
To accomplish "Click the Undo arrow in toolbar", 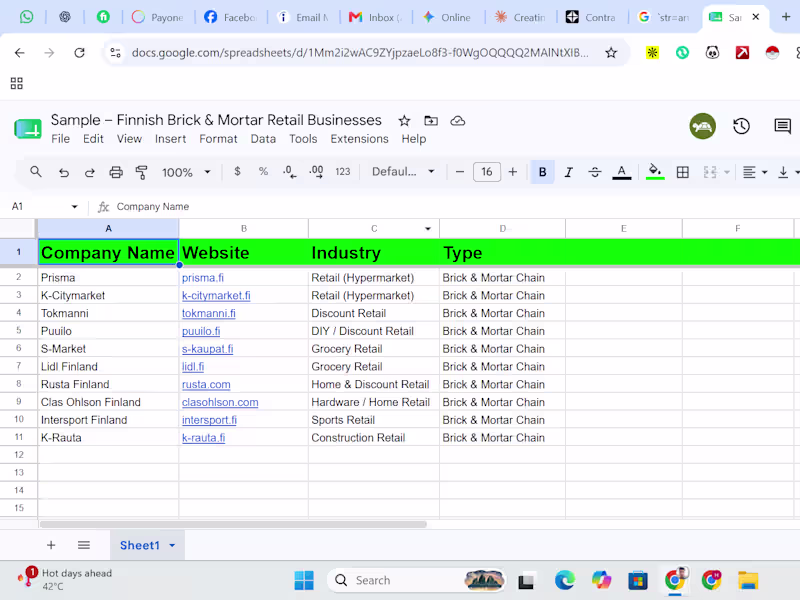I will point(64,172).
